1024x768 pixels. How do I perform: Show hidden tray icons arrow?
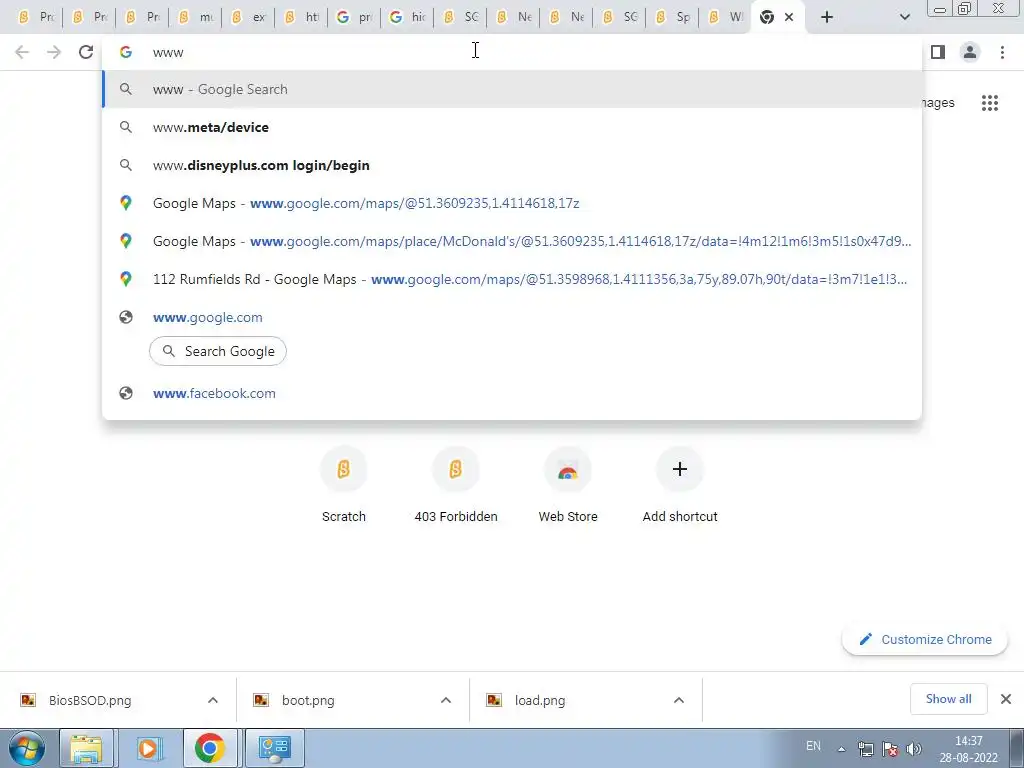841,749
